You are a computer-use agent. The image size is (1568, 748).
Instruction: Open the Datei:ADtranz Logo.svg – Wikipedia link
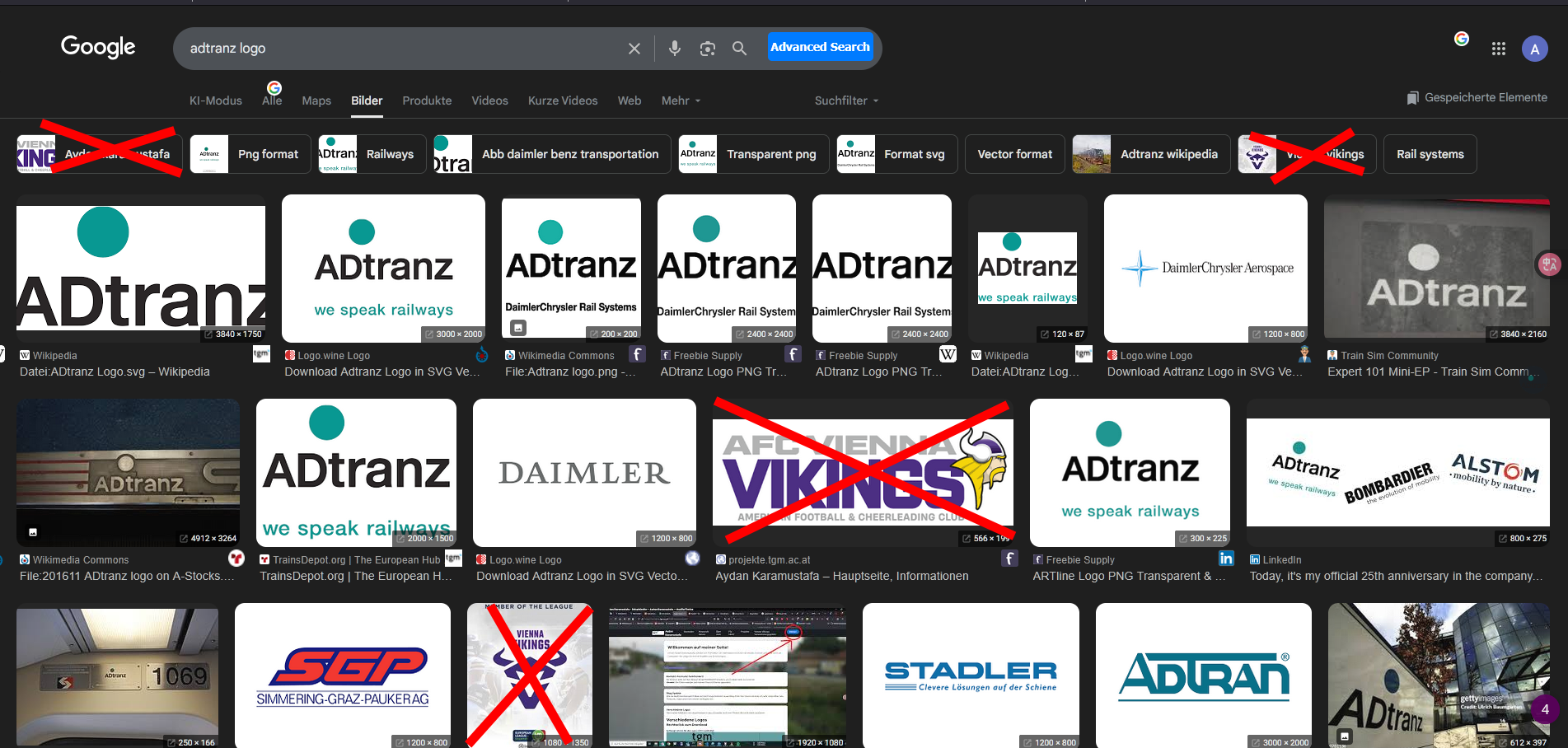click(115, 372)
